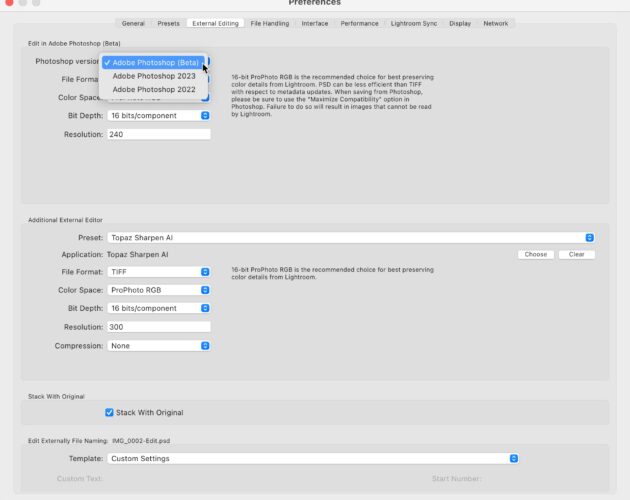Click the Clear application button

coord(576,254)
